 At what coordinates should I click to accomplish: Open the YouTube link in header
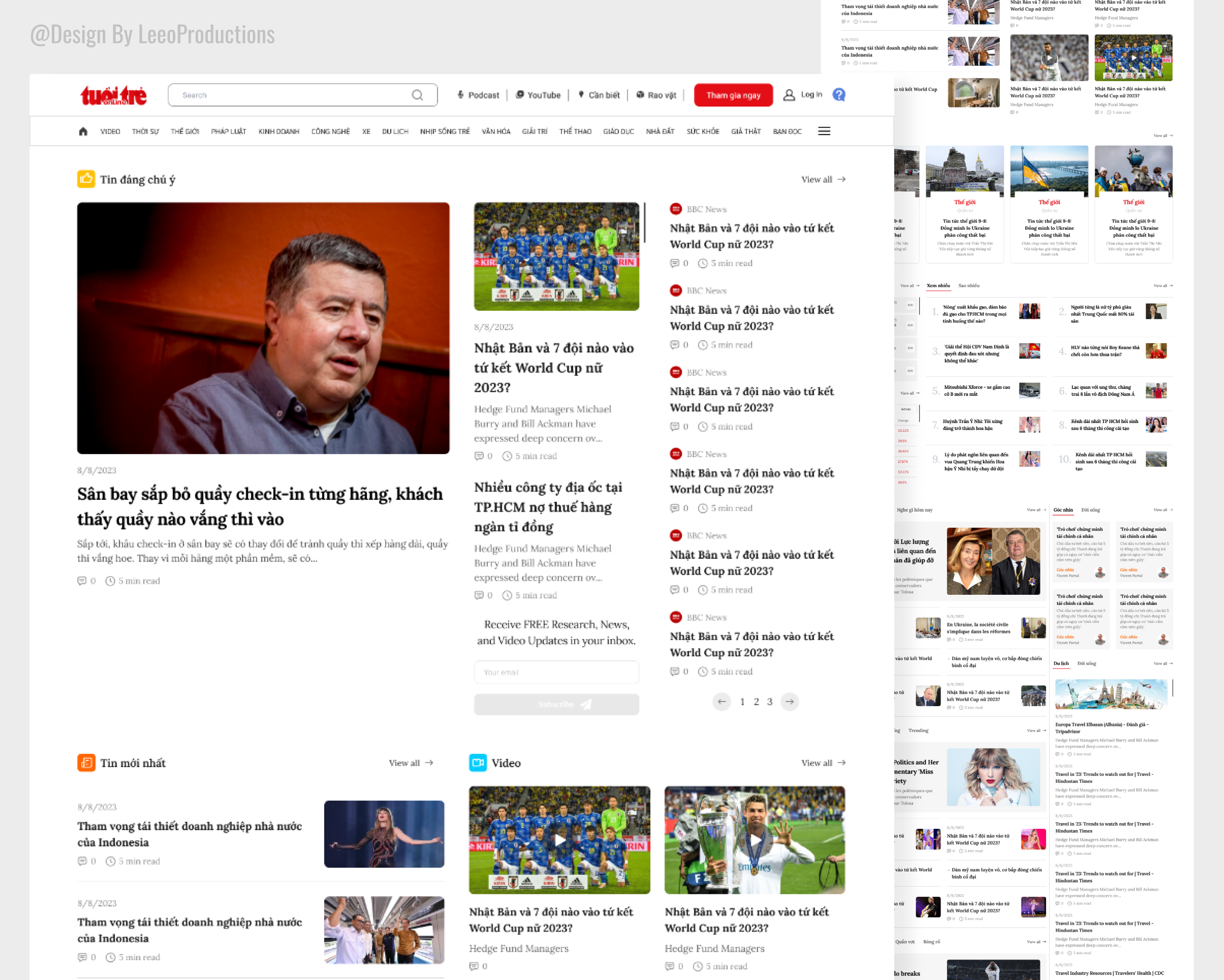point(538,95)
